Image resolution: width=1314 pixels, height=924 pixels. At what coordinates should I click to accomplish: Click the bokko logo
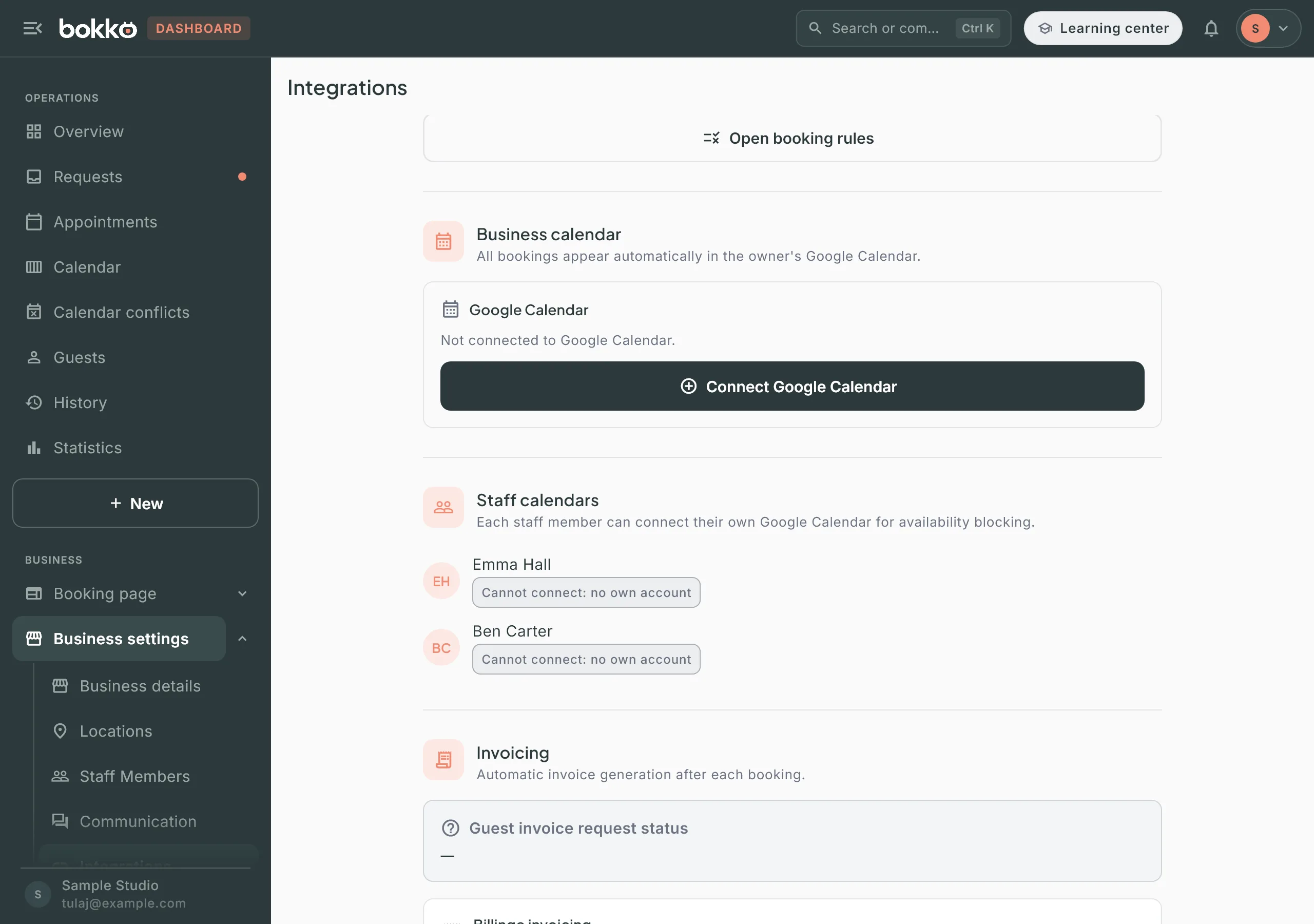98,28
